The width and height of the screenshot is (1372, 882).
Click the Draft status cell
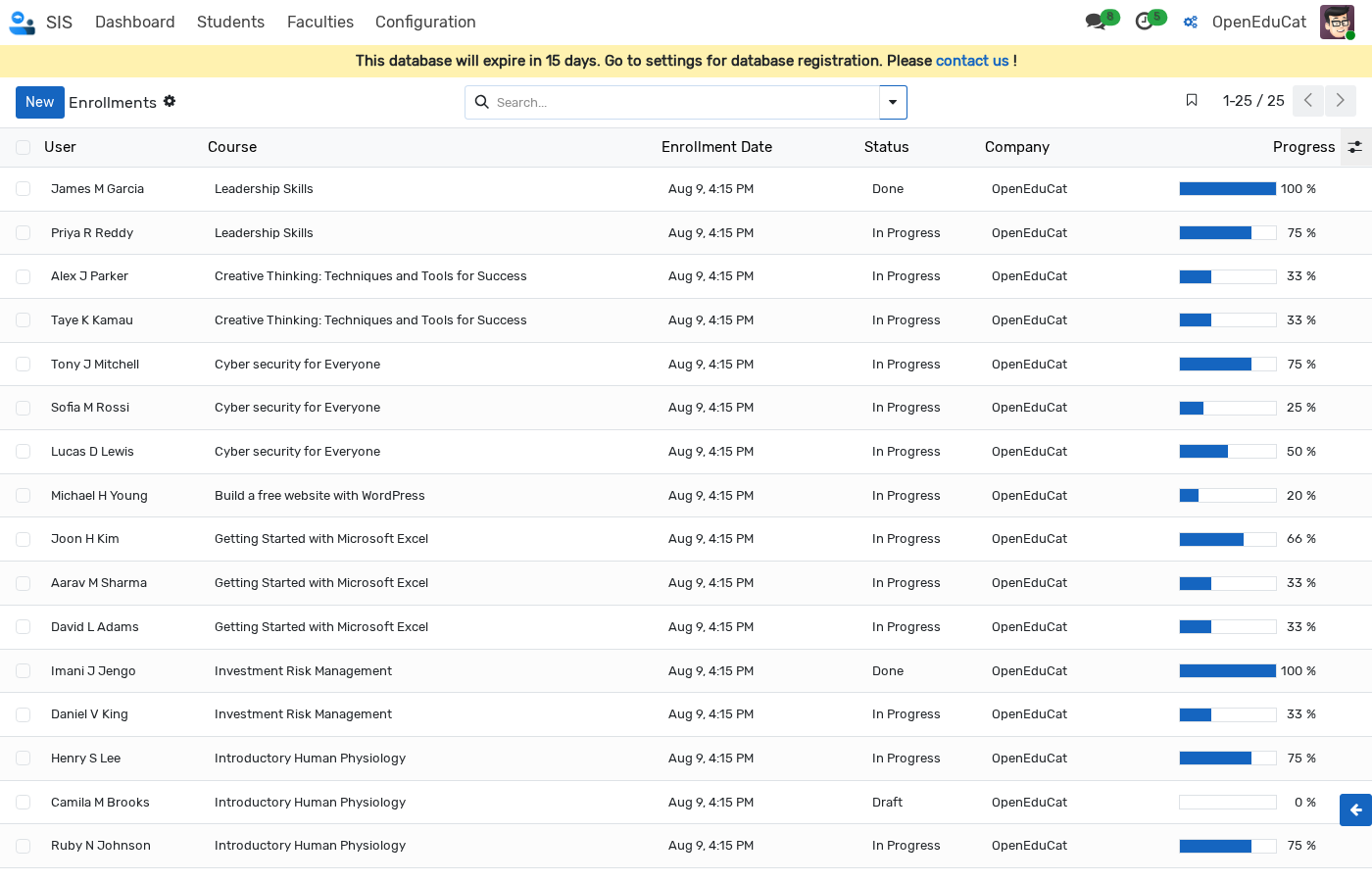[x=888, y=803]
